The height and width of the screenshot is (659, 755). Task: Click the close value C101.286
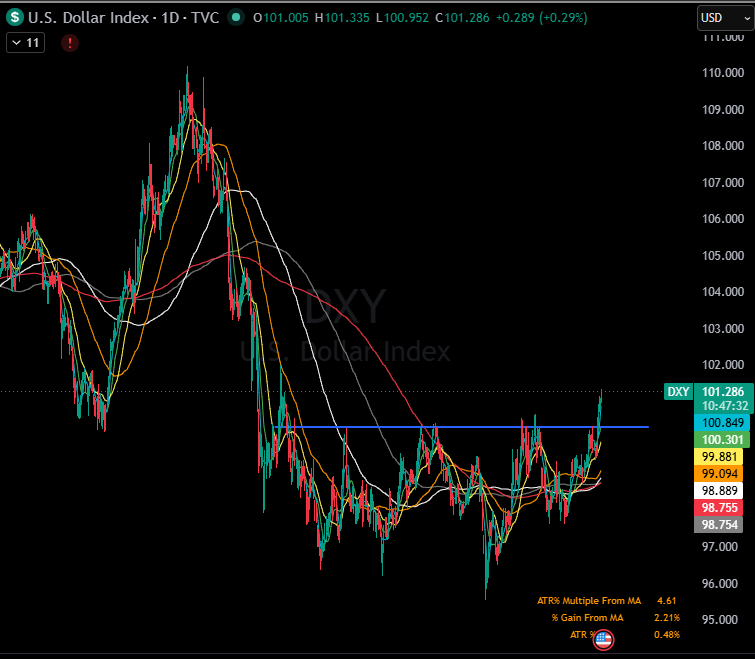pyautogui.click(x=462, y=18)
